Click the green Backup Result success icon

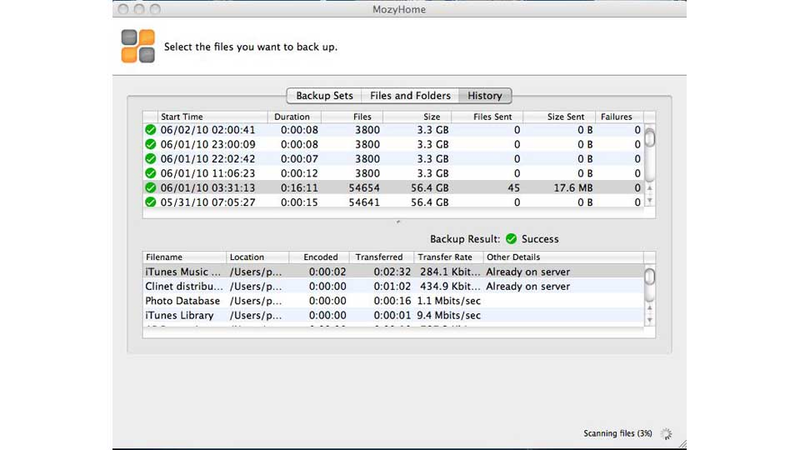coord(511,239)
